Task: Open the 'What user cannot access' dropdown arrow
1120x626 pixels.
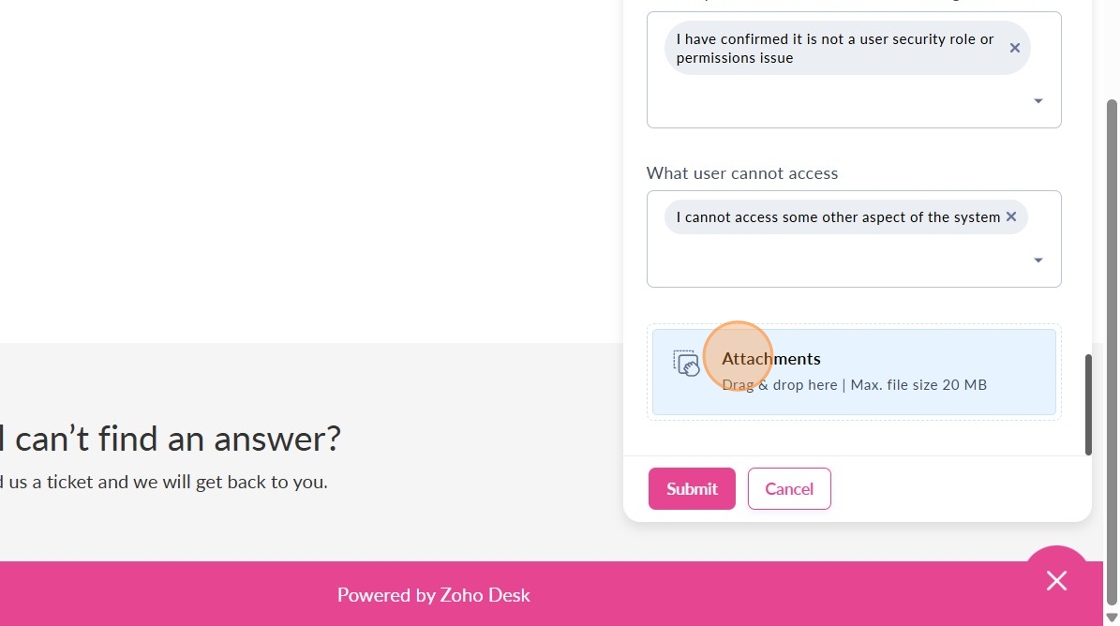Action: coord(1038,260)
